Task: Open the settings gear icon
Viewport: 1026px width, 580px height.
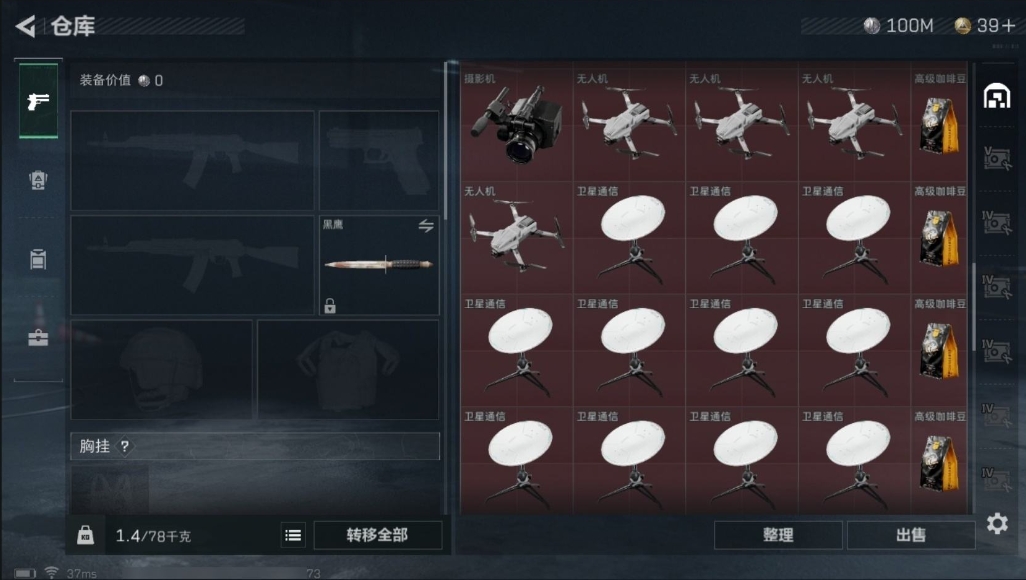Action: 997,523
